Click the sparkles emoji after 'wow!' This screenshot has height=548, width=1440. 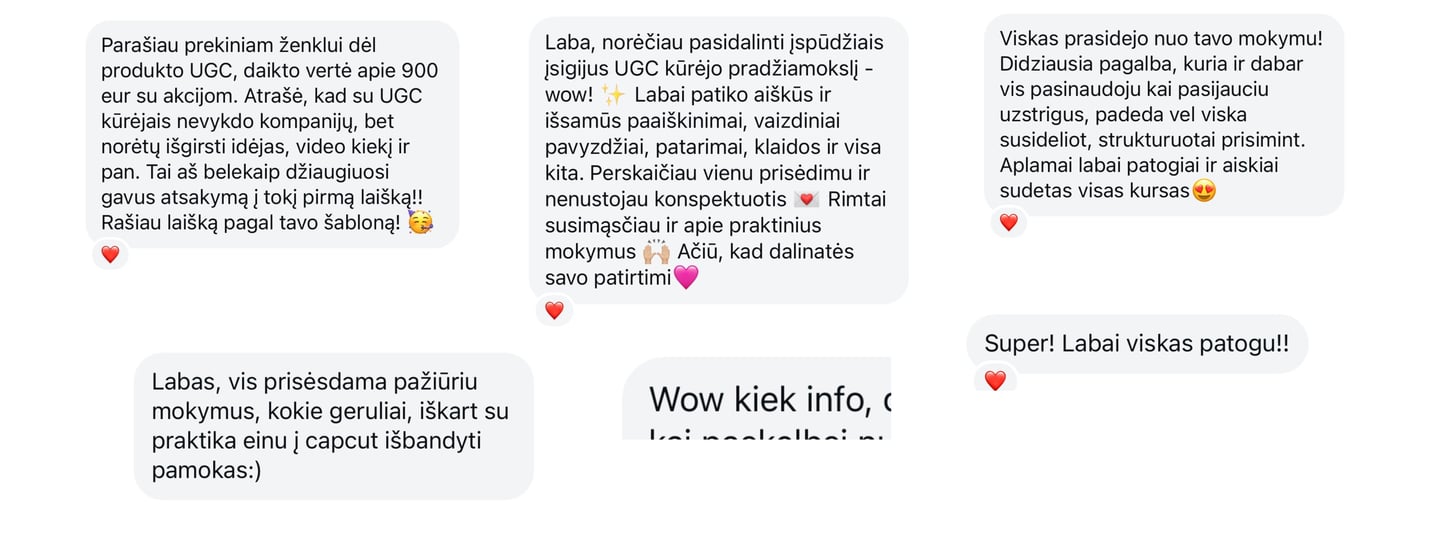click(614, 95)
